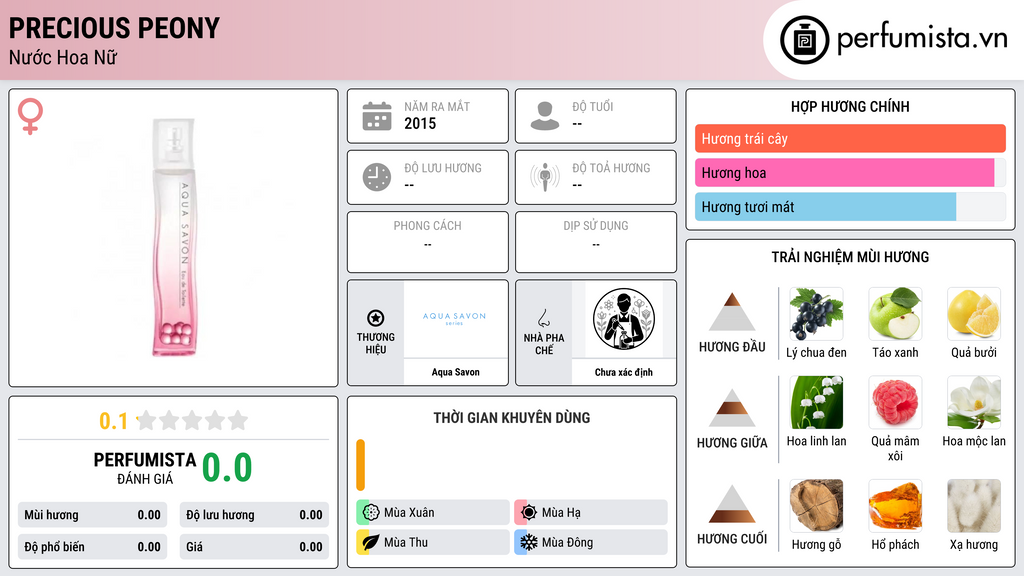This screenshot has height=576, width=1024.
Task: Click the Hương cuối pyramid icon
Action: (732, 504)
